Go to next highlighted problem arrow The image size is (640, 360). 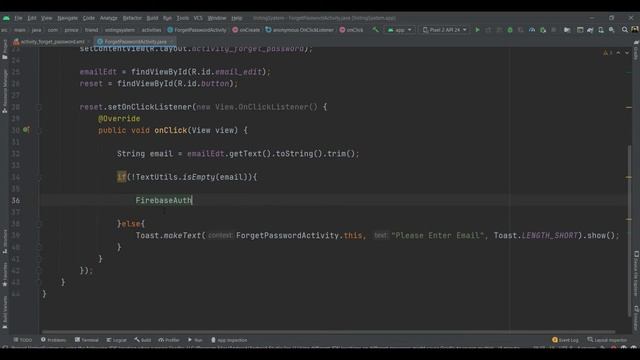[x=627, y=53]
